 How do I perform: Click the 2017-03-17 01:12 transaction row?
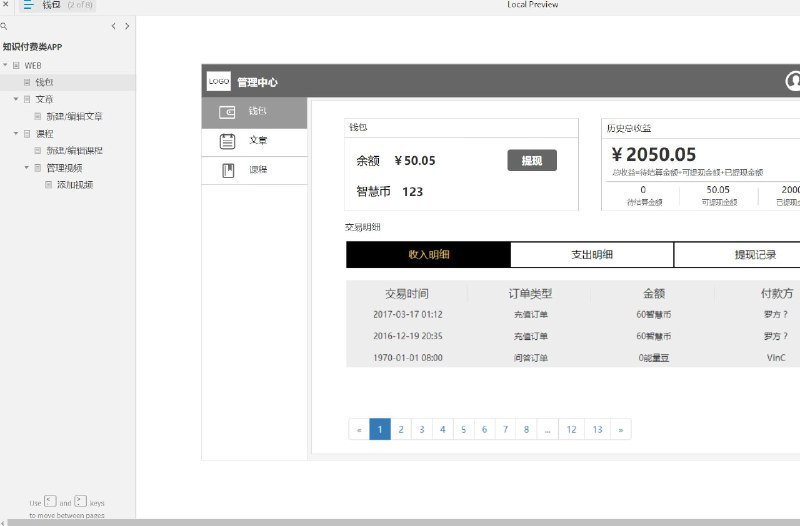coord(573,315)
